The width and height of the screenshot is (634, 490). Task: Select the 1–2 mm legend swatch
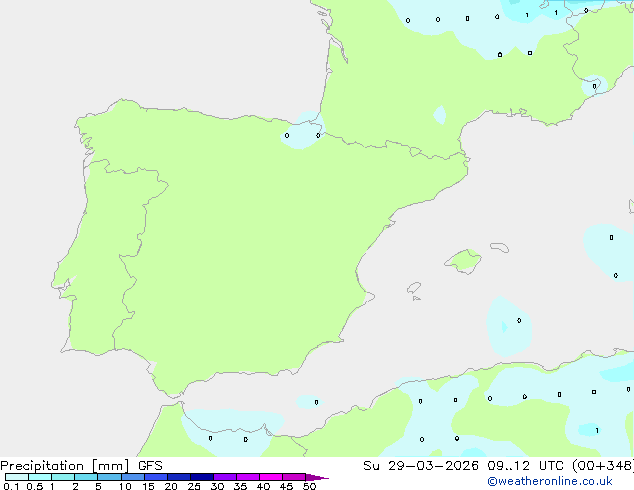[63, 477]
